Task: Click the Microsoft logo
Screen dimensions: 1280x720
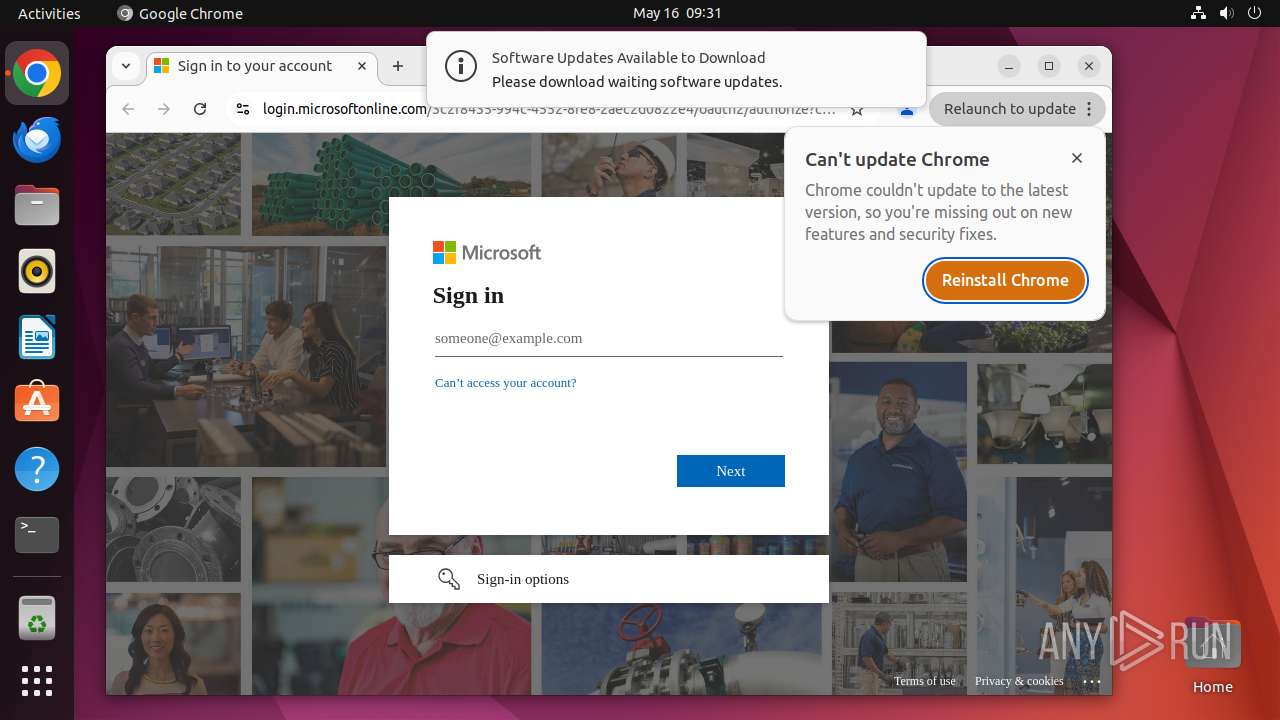Action: click(487, 253)
